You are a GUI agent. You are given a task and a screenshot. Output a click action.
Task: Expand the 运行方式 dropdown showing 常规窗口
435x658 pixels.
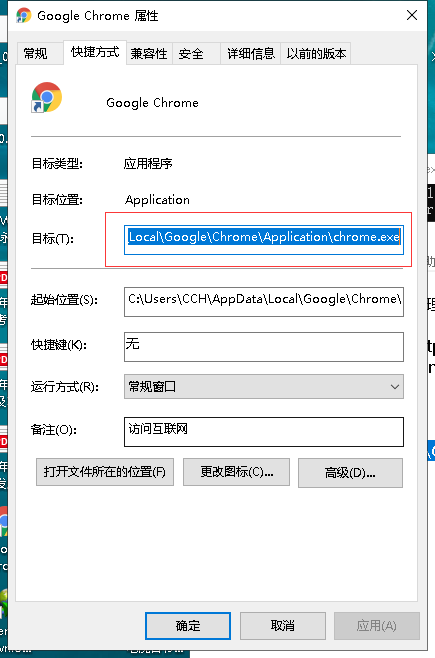coord(264,386)
